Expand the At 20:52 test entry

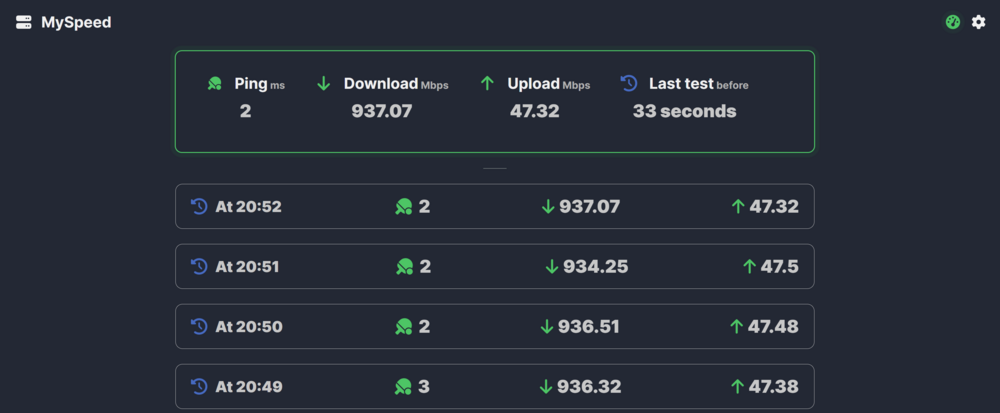coord(495,206)
